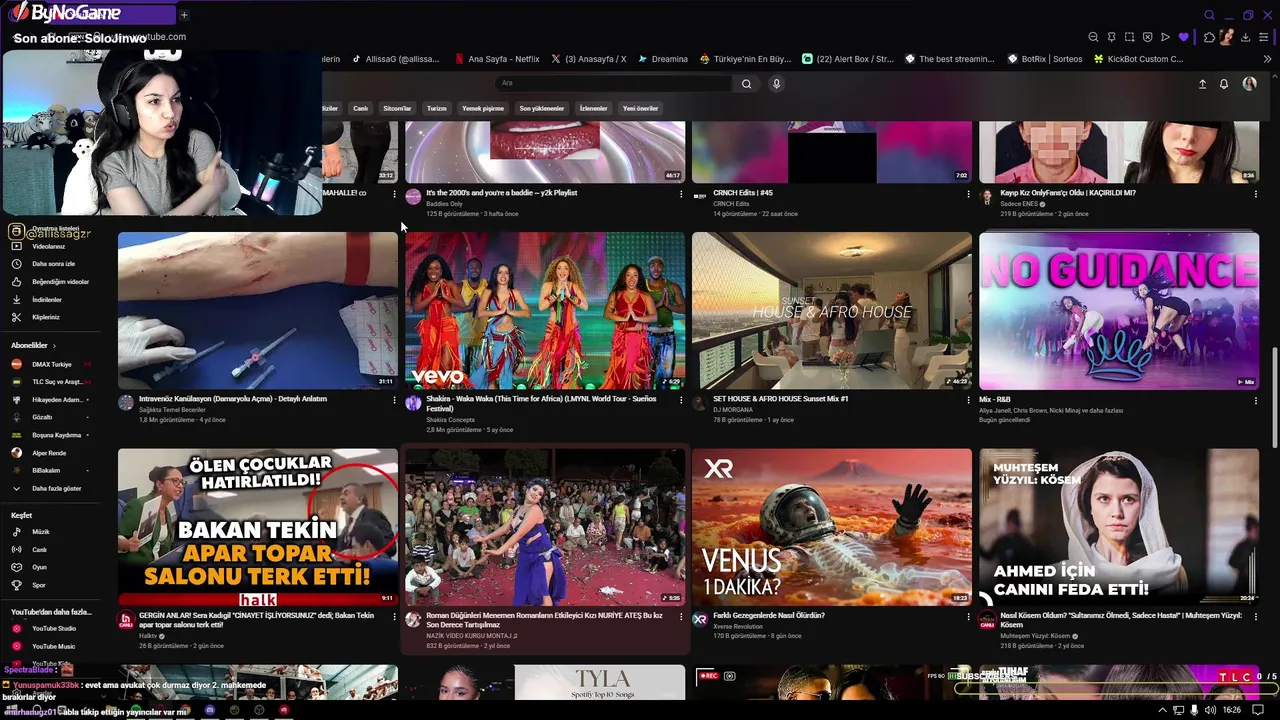The width and height of the screenshot is (1280, 720).
Task: Show hidden system tray icons chevron
Action: [x=1162, y=710]
